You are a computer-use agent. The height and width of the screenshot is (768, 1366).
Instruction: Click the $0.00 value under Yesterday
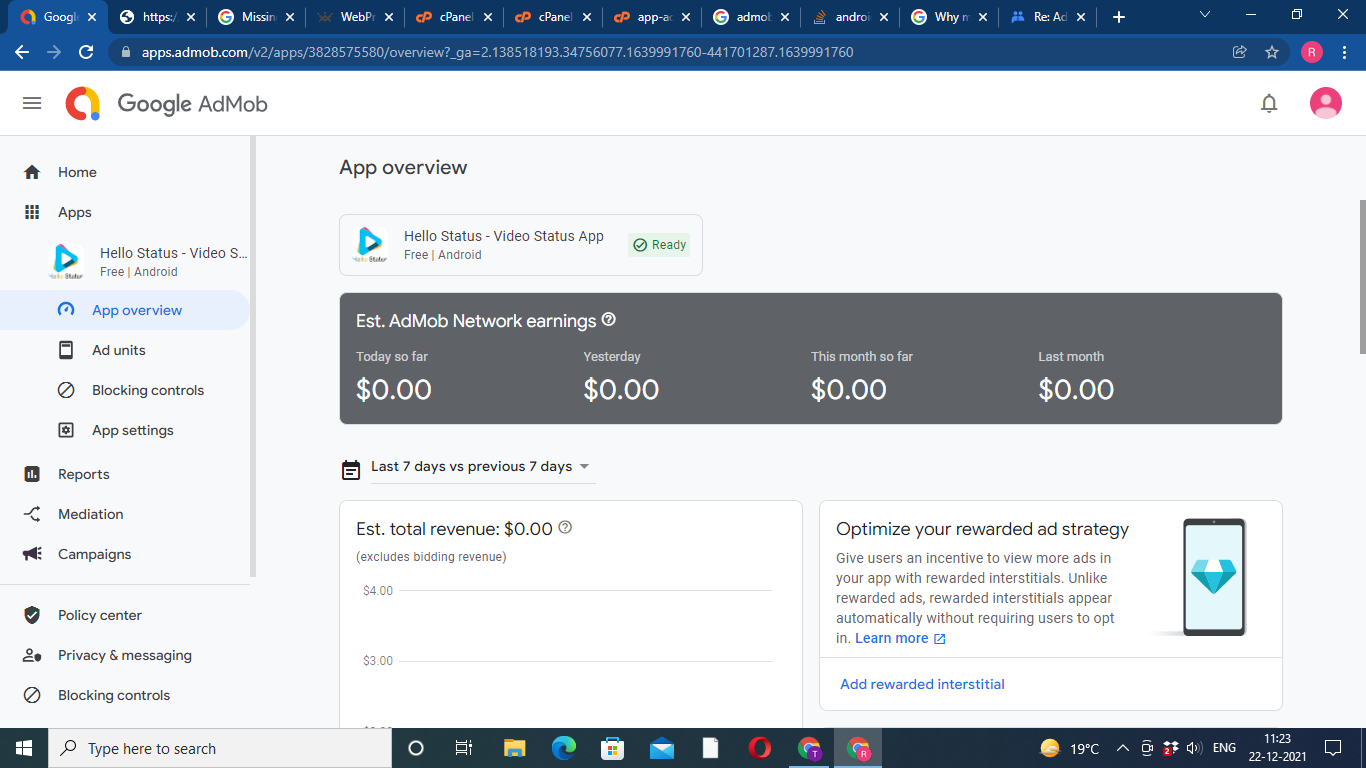[621, 389]
